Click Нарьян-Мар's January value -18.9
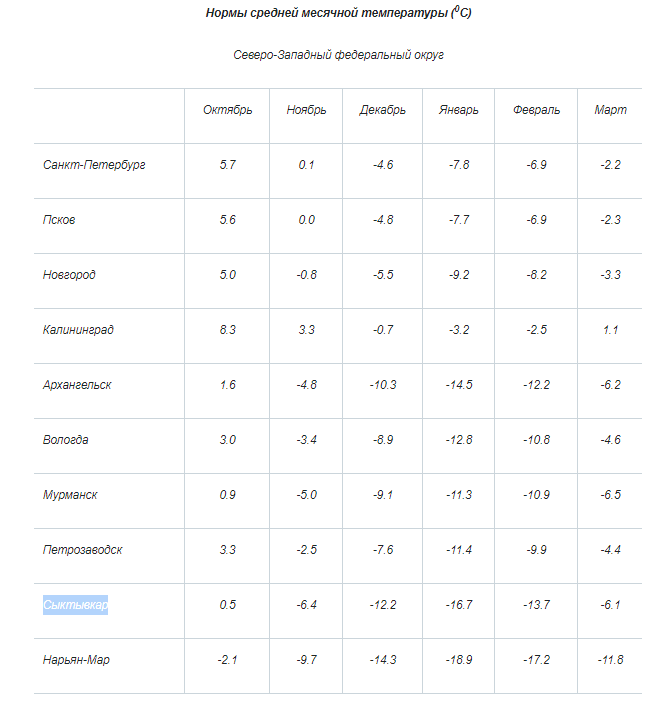The width and height of the screenshot is (667, 702). pyautogui.click(x=459, y=660)
